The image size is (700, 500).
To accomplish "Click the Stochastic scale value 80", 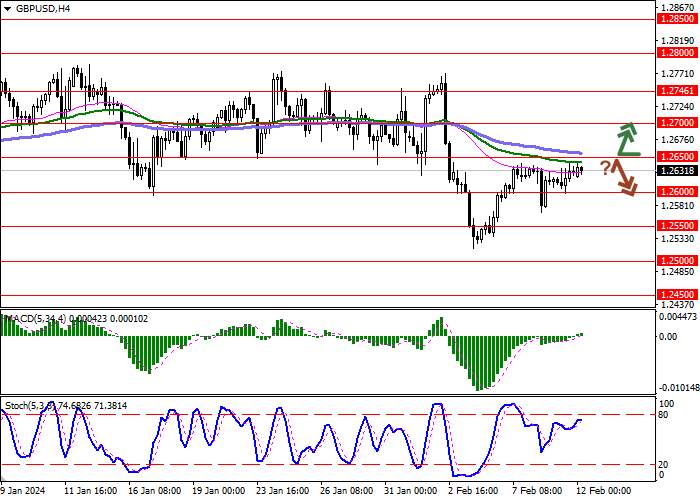I will [664, 415].
